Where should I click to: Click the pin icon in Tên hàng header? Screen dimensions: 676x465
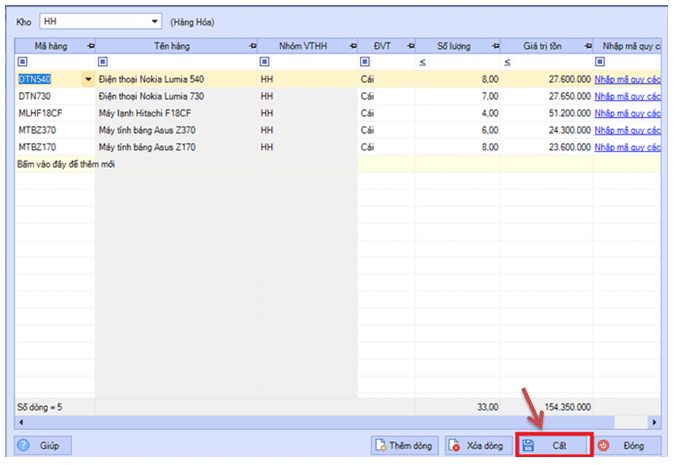(x=249, y=47)
